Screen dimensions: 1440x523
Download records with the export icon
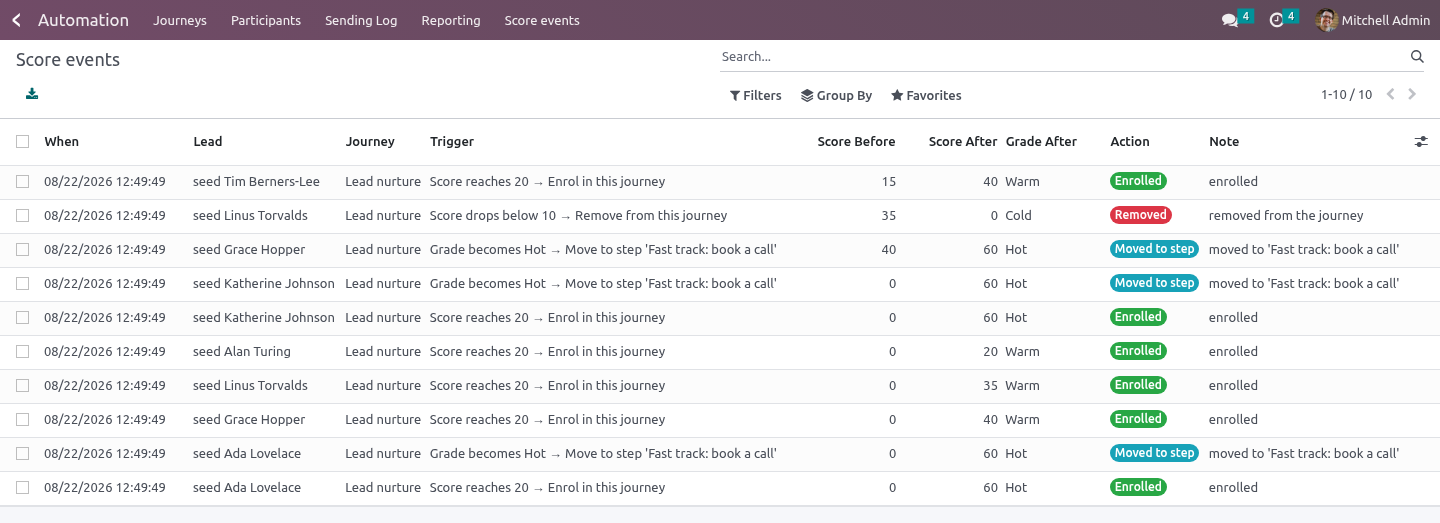(32, 94)
